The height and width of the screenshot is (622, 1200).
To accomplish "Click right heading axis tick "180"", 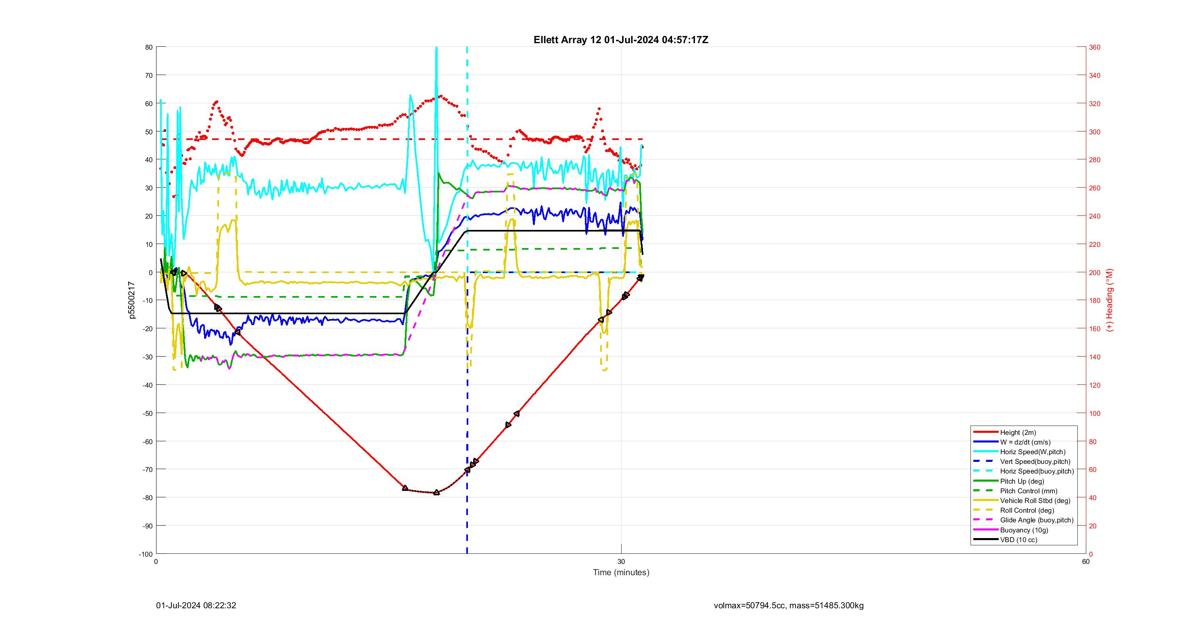I will (x=1094, y=300).
